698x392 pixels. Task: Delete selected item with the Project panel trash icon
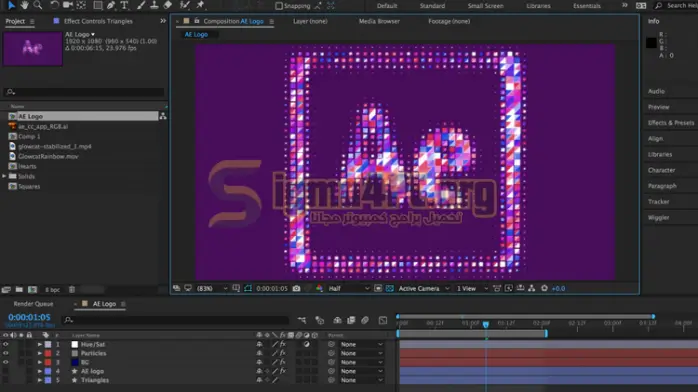[72, 290]
